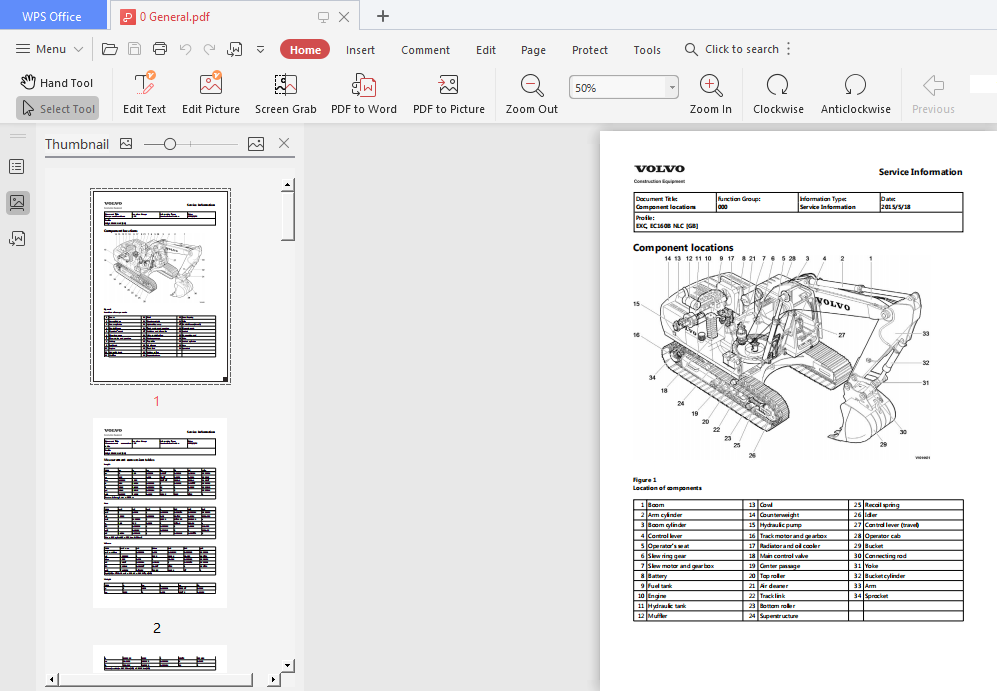Click the Undo arrow icon

186,49
